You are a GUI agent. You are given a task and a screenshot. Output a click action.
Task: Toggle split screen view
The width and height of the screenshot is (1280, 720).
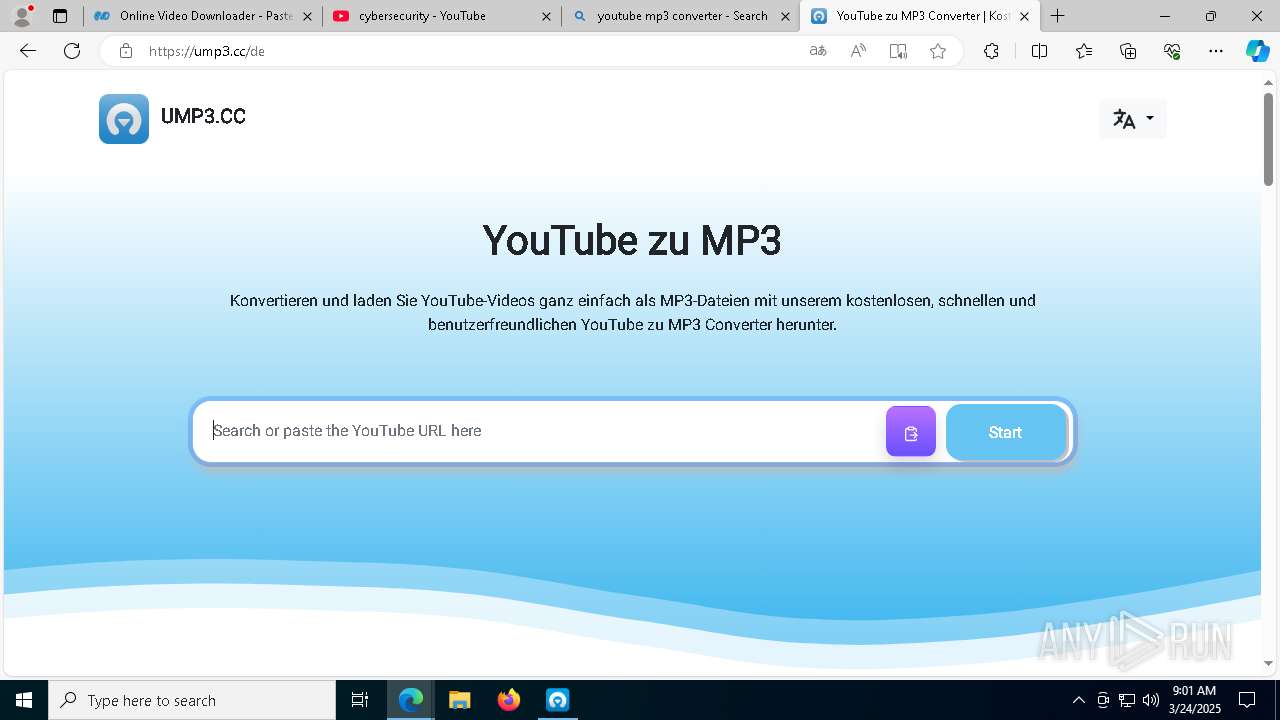tap(1039, 51)
